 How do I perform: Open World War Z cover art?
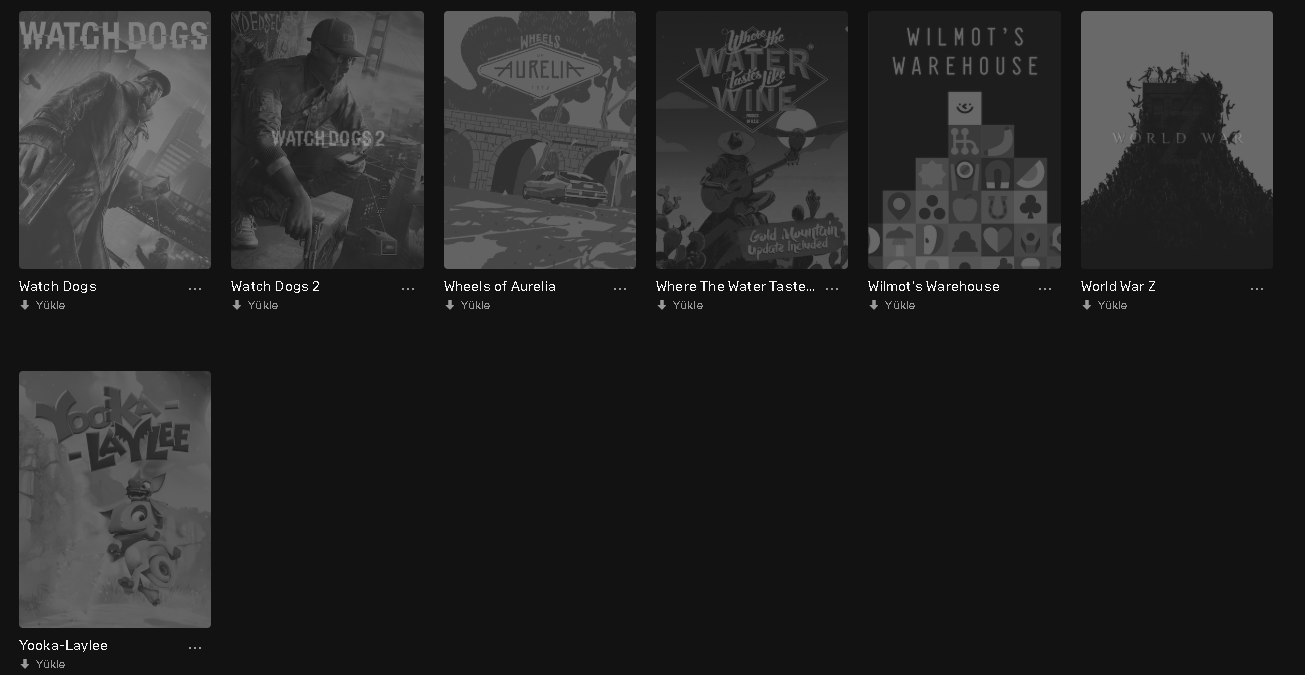coord(1177,140)
